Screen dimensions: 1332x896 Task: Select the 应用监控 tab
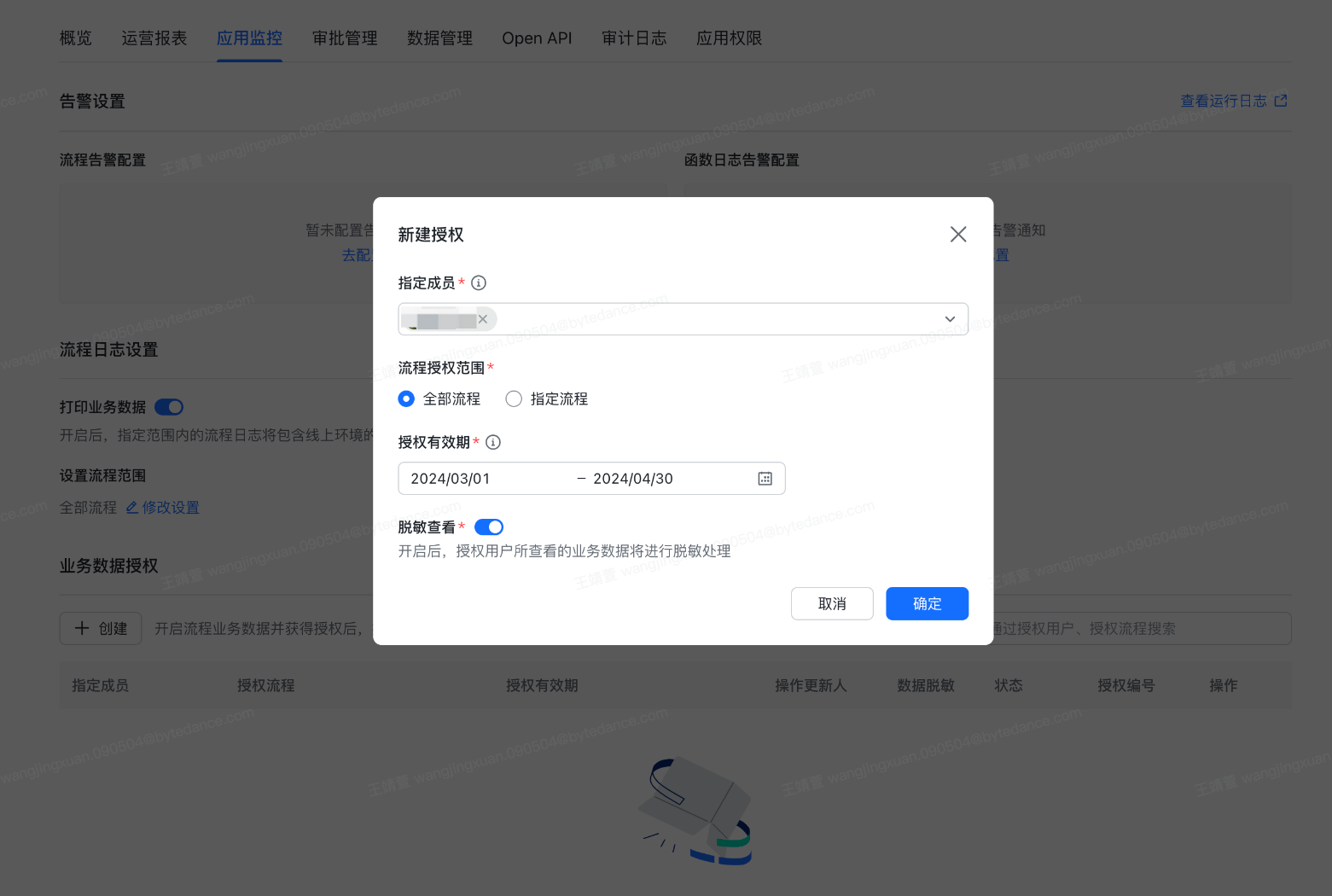[x=249, y=38]
